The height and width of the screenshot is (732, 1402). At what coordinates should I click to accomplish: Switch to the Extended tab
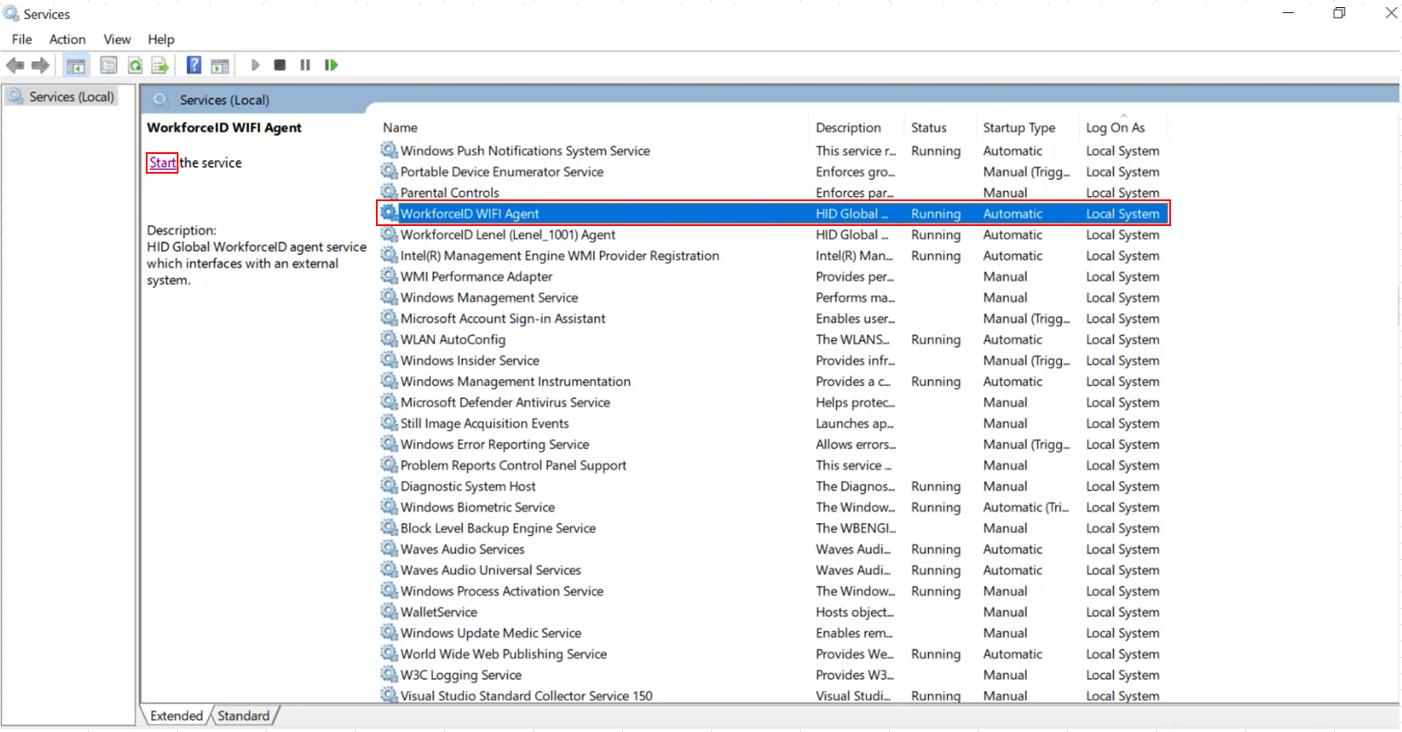pyautogui.click(x=176, y=716)
